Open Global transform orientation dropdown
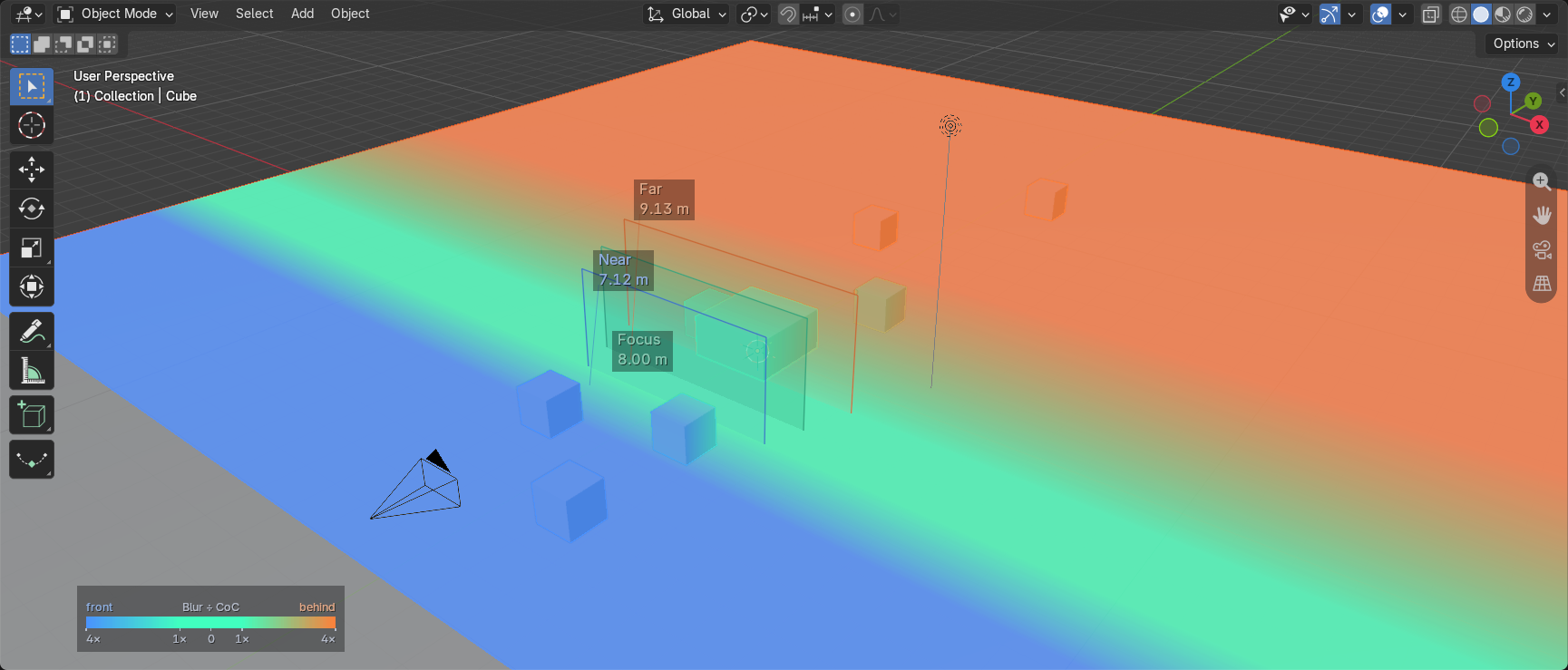Viewport: 1568px width, 670px height. [686, 14]
